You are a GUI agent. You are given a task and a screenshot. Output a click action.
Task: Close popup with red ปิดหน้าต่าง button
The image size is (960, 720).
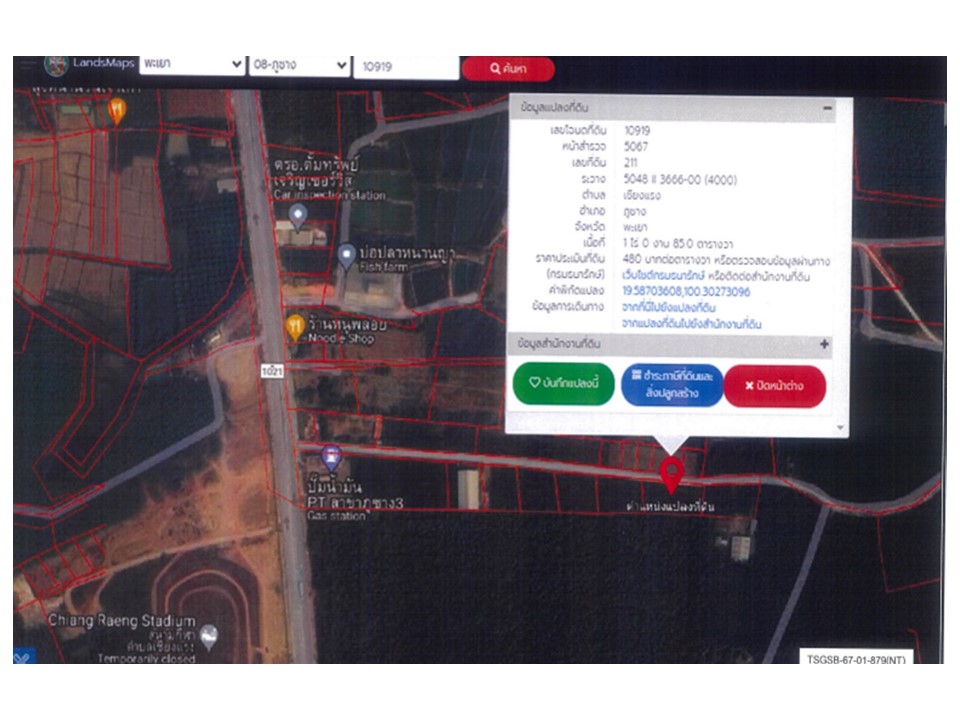click(775, 386)
